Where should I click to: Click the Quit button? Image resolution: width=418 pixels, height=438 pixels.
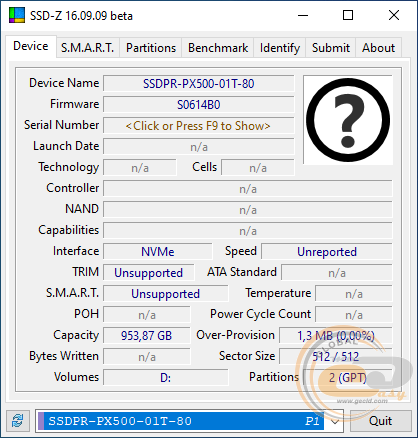click(380, 421)
